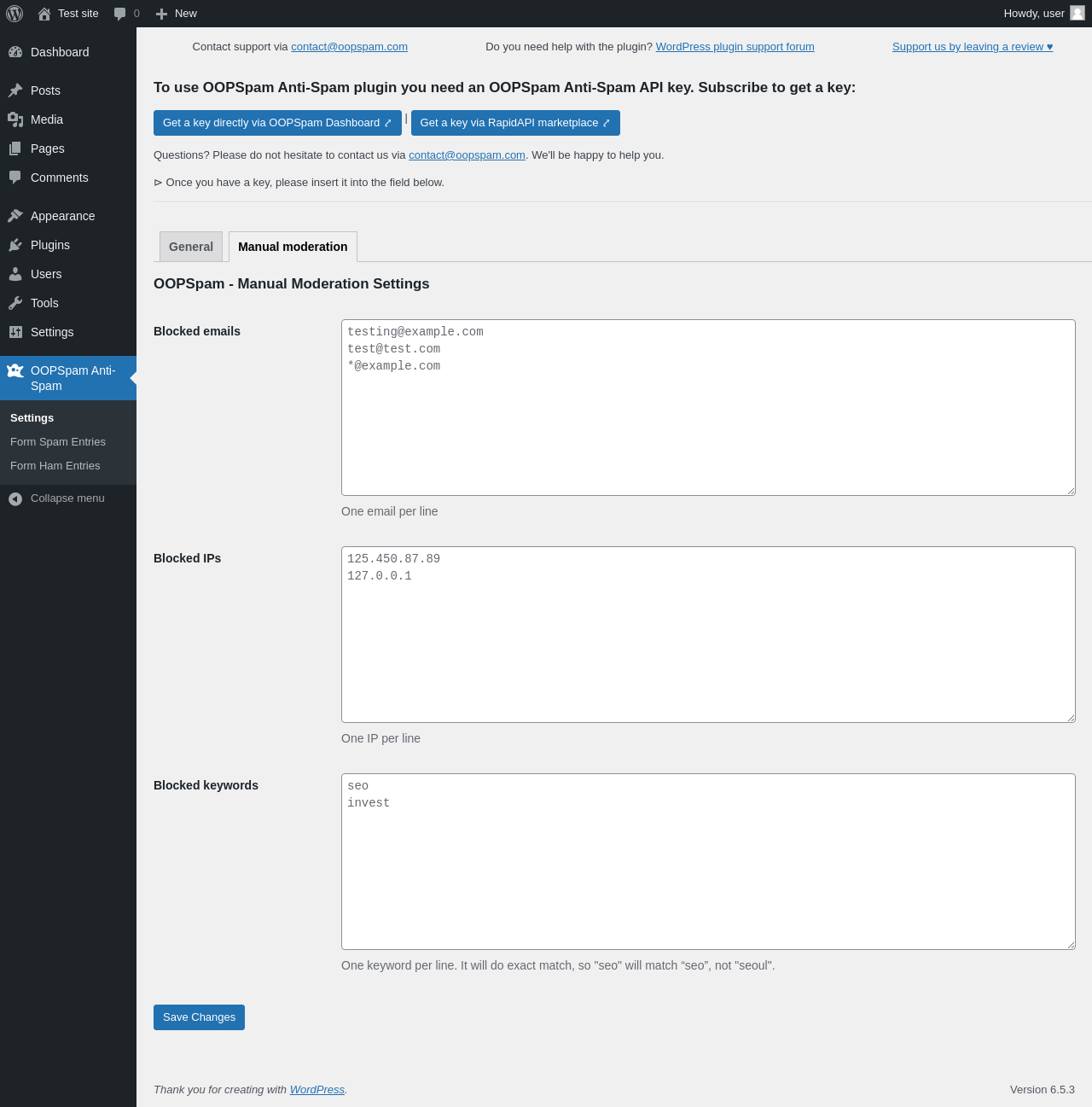The image size is (1092, 1107).
Task: Click the Version 6.5.3 footer text
Action: tap(1043, 1090)
